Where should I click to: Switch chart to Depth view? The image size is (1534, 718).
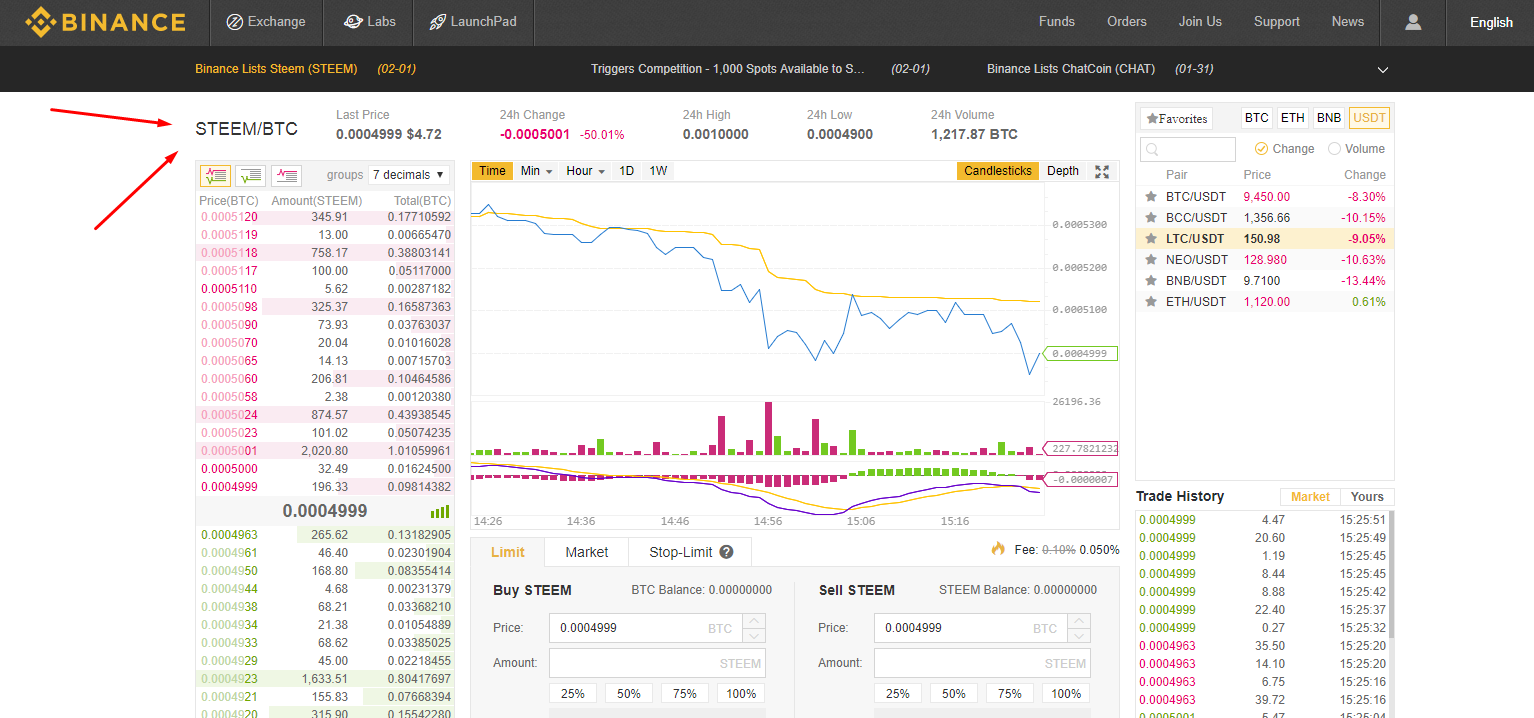click(1063, 171)
